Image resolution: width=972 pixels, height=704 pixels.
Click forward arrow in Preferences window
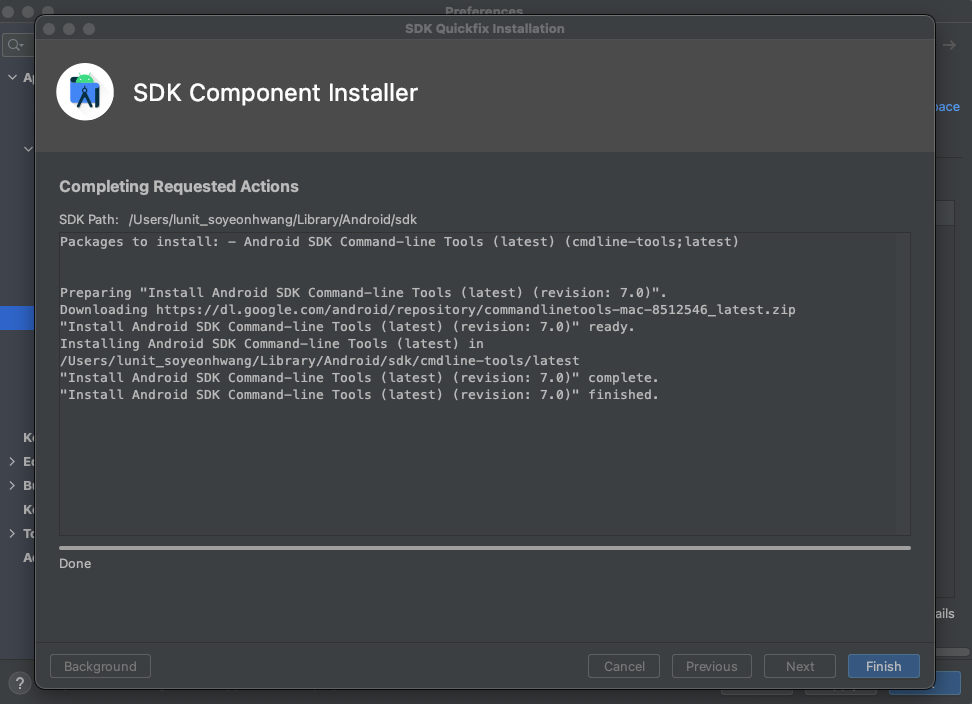pos(949,45)
